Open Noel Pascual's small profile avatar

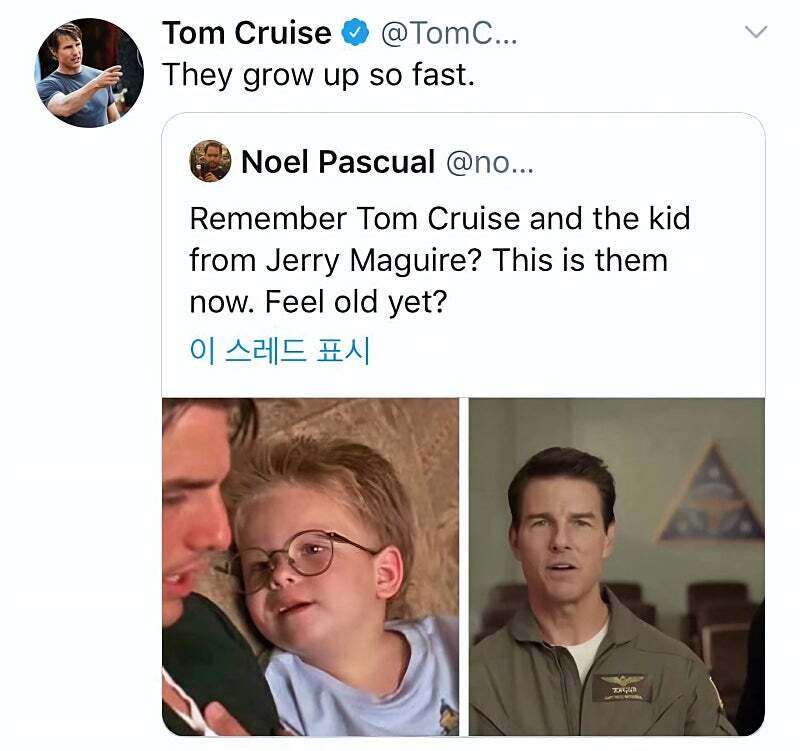(210, 161)
